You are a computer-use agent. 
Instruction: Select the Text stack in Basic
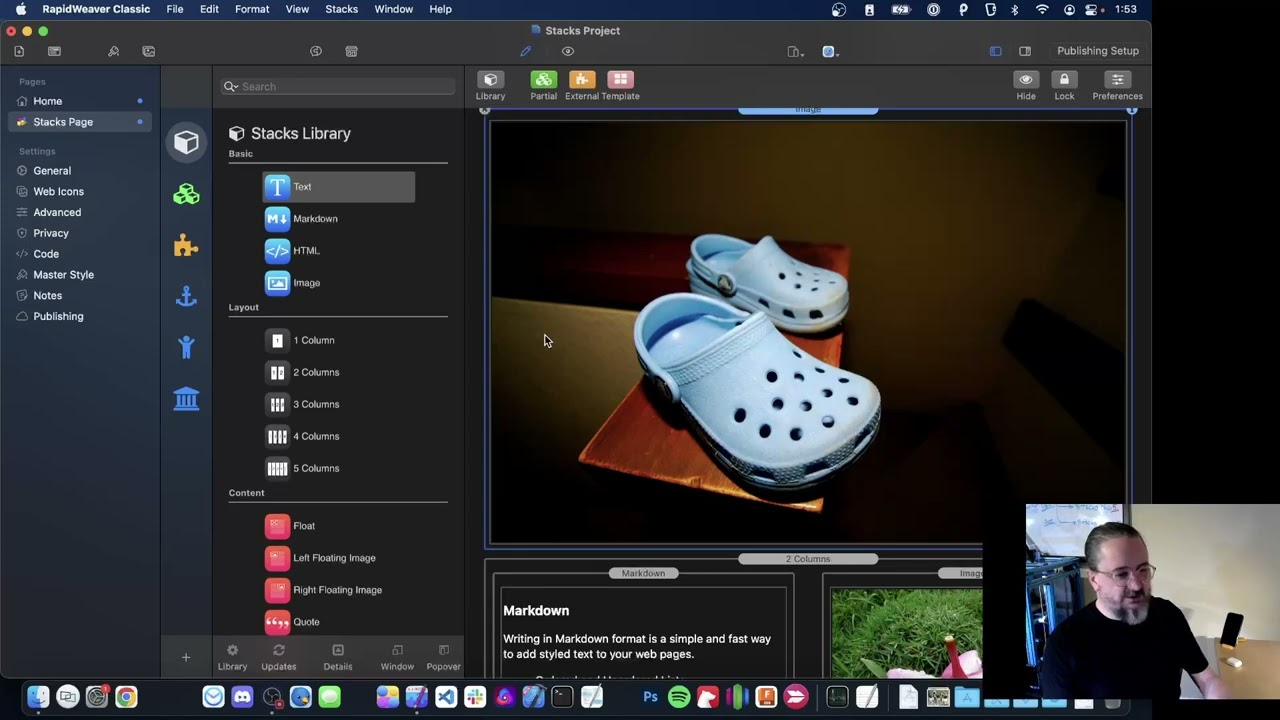338,187
